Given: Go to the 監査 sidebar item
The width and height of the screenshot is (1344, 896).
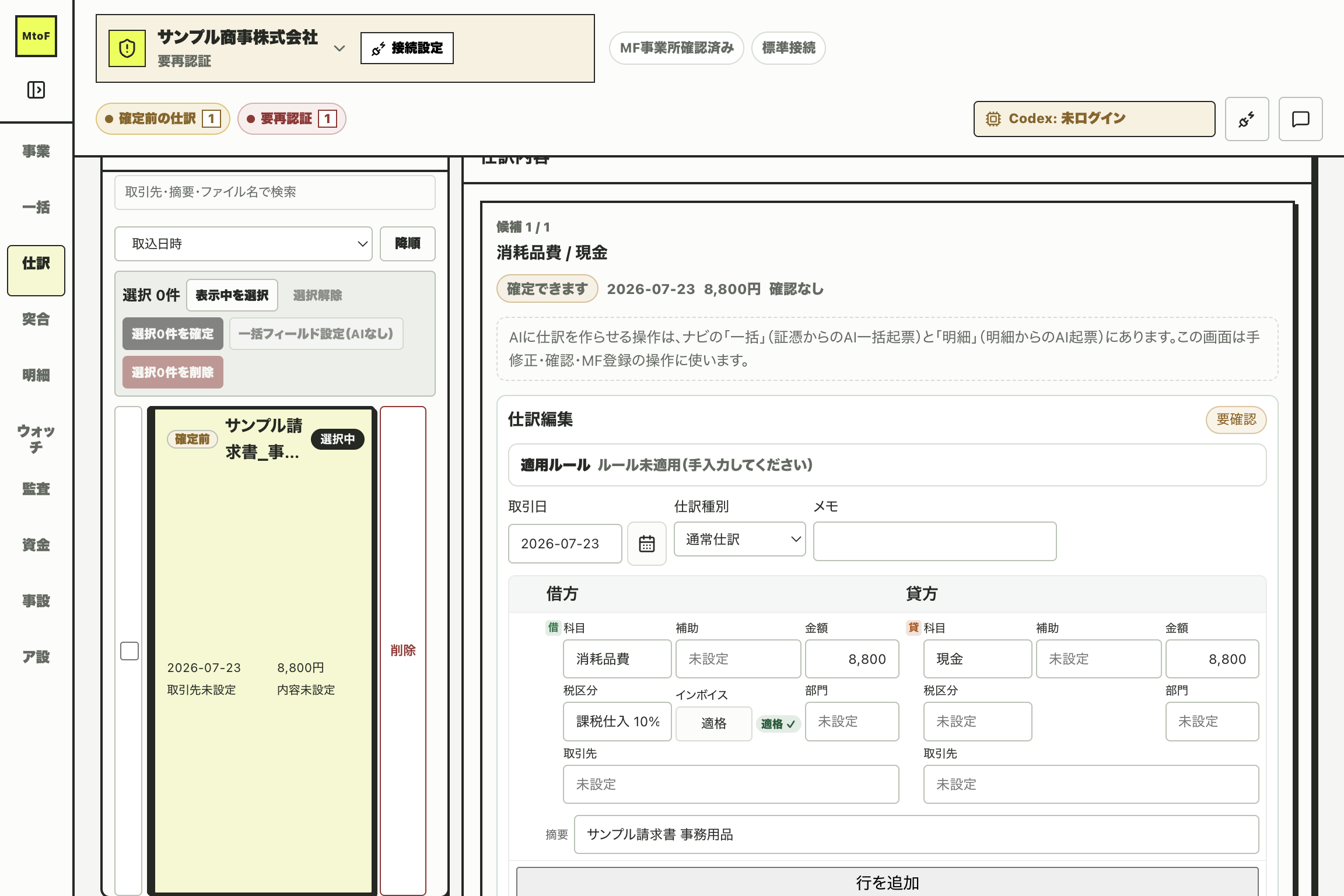Looking at the screenshot, I should click(36, 489).
